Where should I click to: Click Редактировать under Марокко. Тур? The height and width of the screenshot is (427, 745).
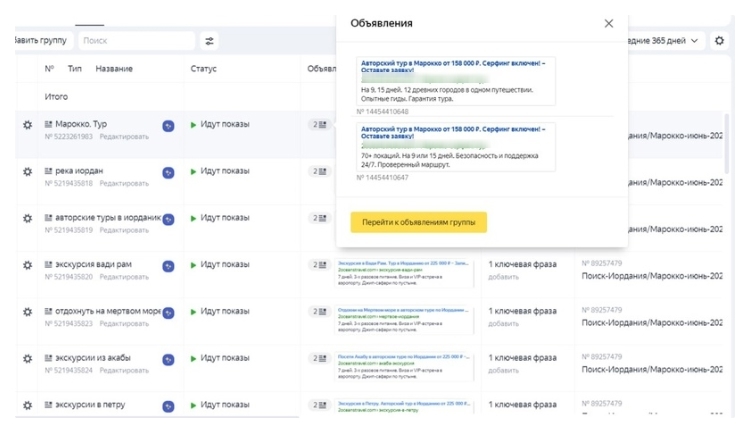pos(124,137)
